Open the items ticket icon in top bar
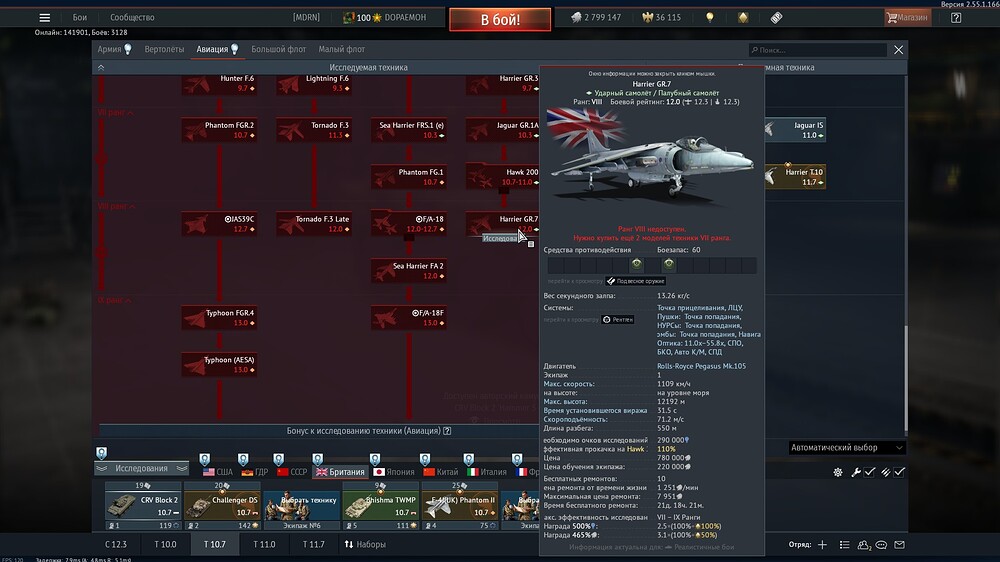Screen dimensions: 1000x562 click(x=776, y=18)
